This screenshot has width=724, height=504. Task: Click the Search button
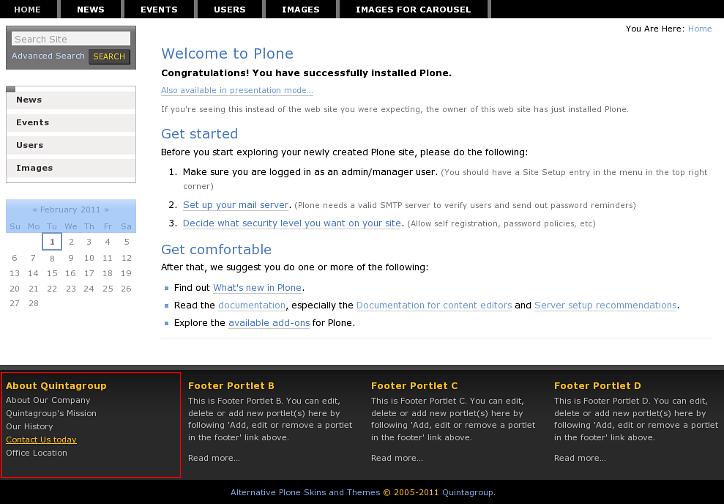109,56
